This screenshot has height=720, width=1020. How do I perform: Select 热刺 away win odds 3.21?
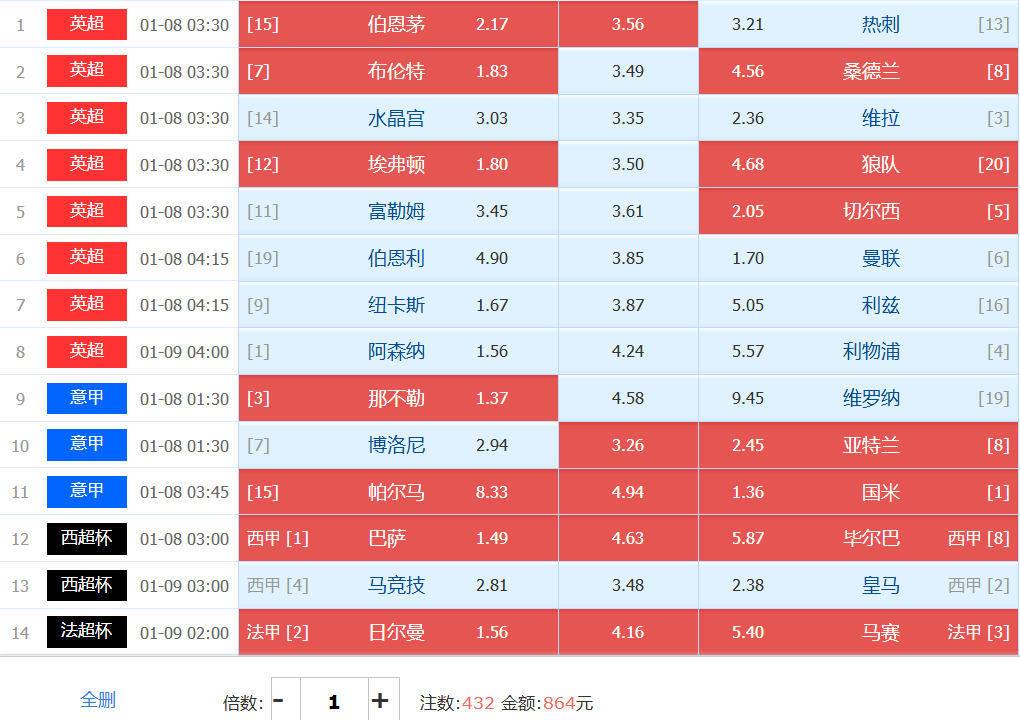858,24
